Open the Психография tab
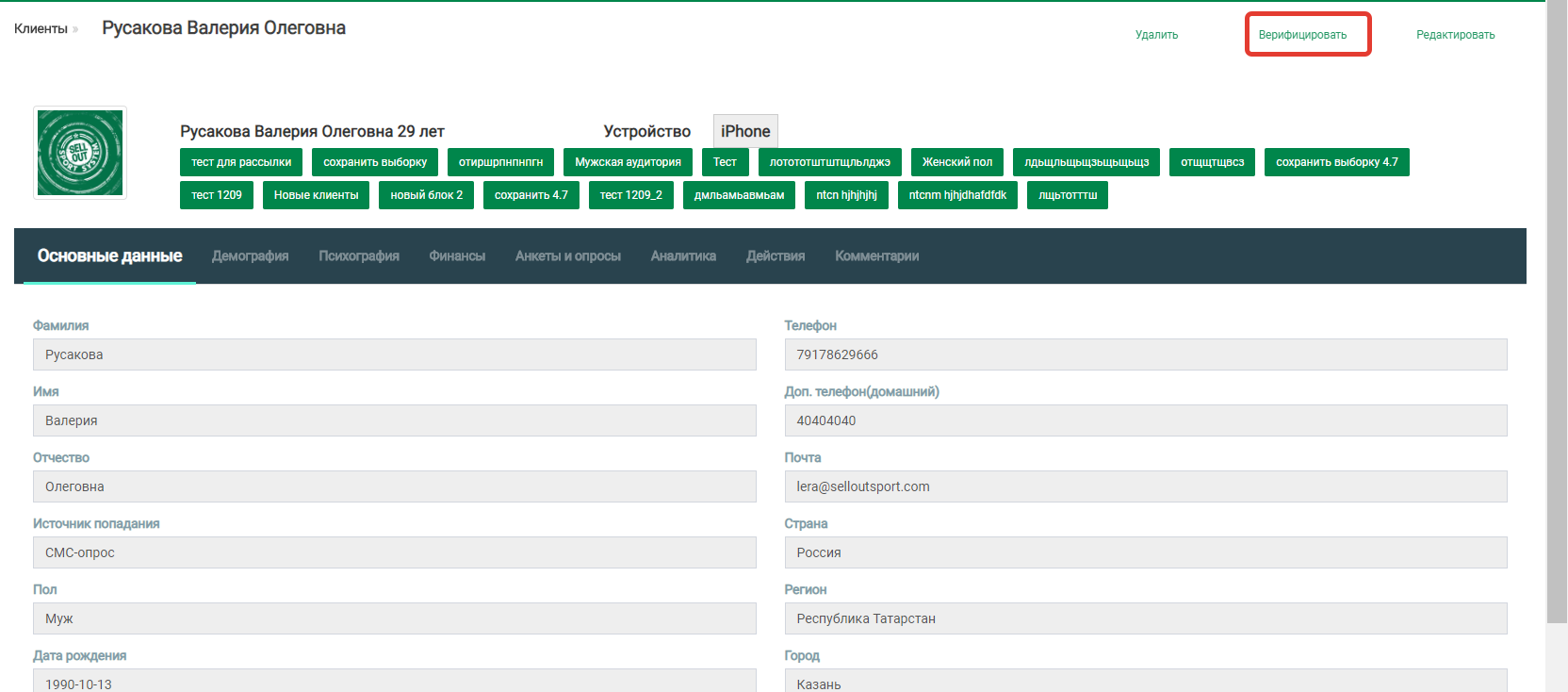The height and width of the screenshot is (692, 1568). tap(358, 255)
